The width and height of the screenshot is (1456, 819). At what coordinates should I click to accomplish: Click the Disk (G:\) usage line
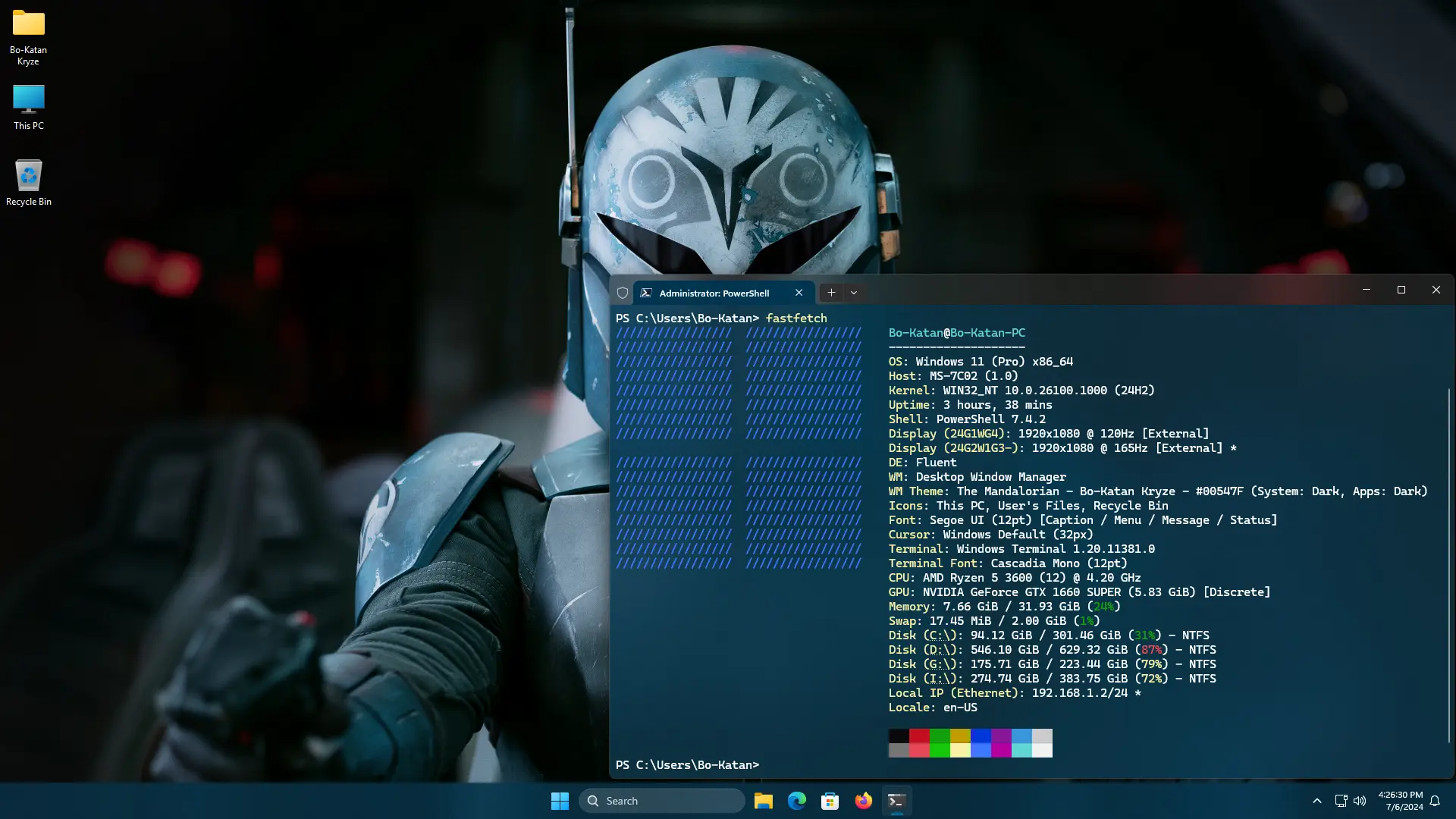pyautogui.click(x=1053, y=664)
